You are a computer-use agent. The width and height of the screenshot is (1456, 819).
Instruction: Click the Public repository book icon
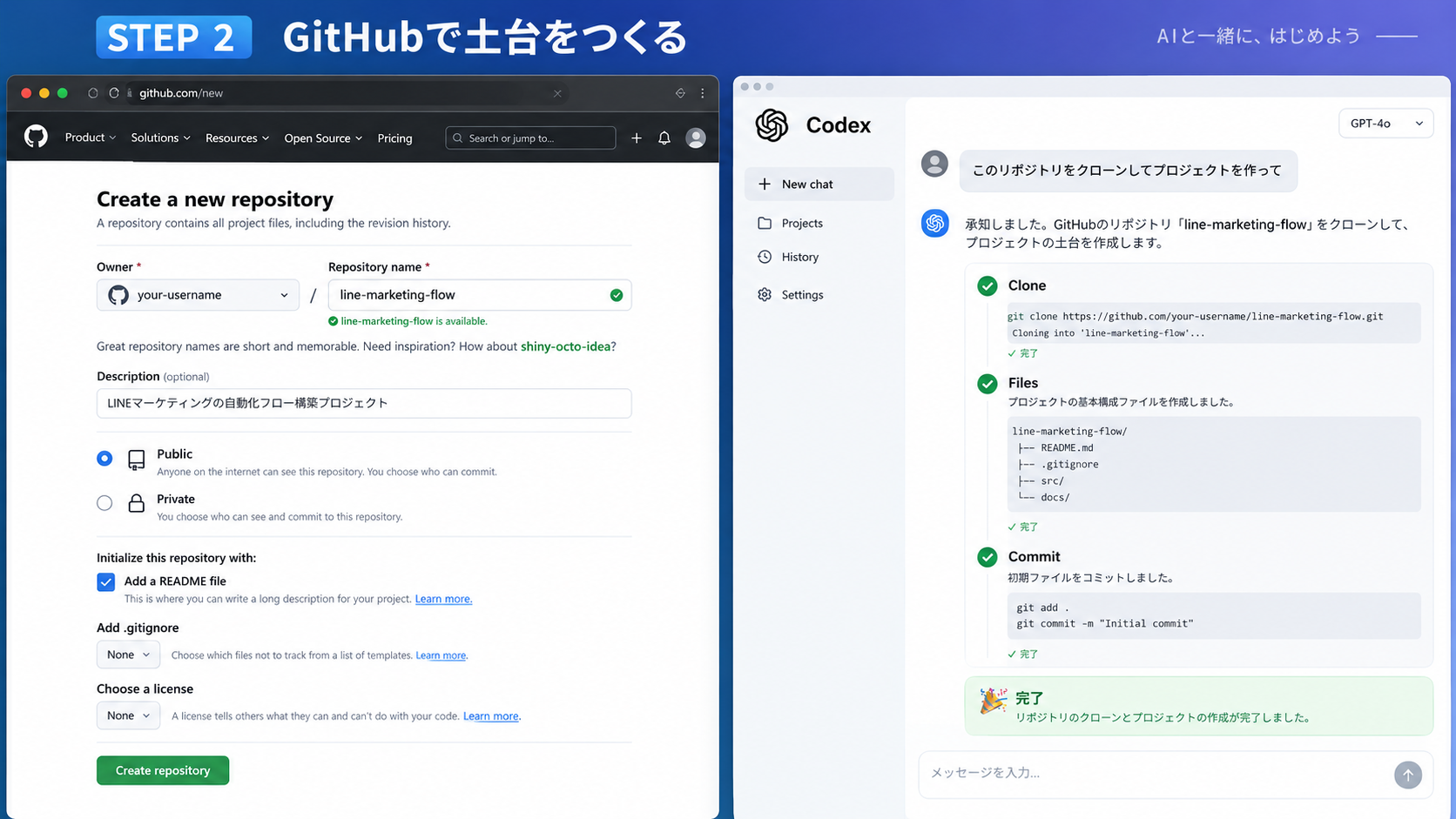[x=137, y=460]
